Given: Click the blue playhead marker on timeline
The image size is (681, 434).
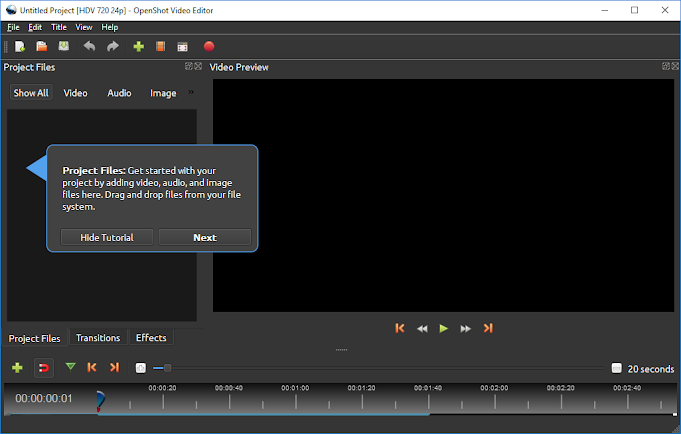Looking at the screenshot, I should (x=100, y=401).
